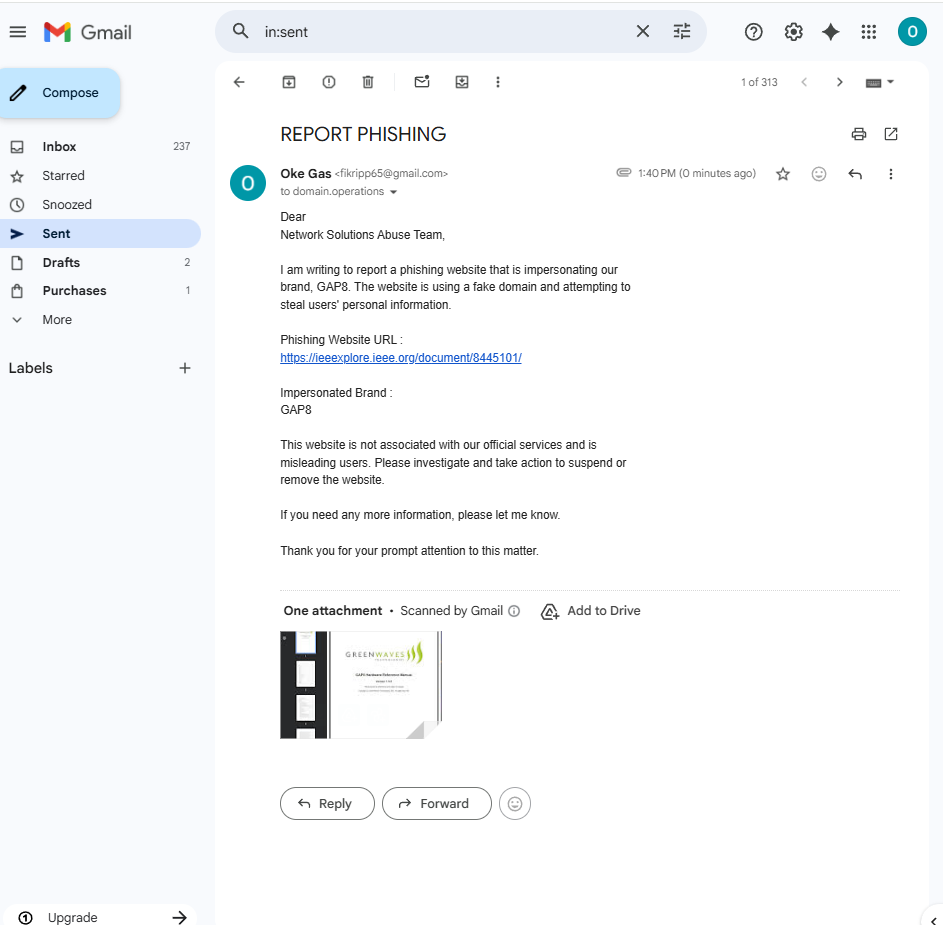Open the input tools keyboard dropdown
Viewport: 943px width, 925px height.
click(x=880, y=82)
